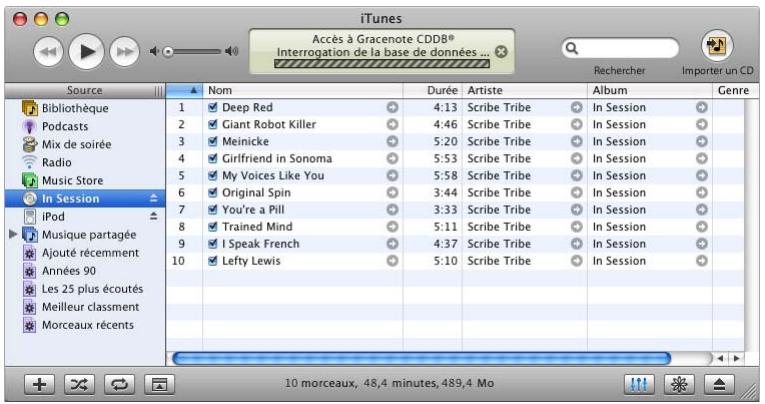This screenshot has height=404, width=765.
Task: Eject the iPod in sidebar
Action: (154, 216)
